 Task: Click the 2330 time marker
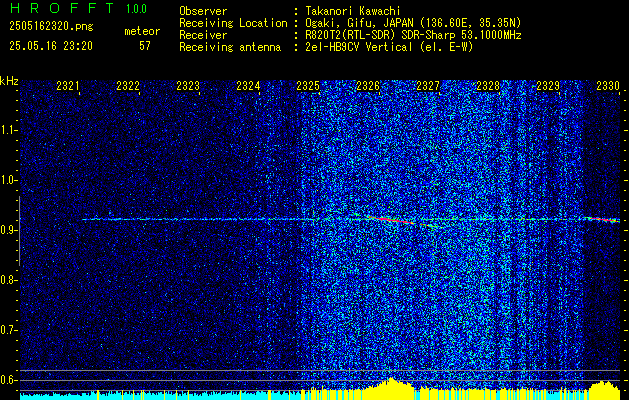[608, 86]
